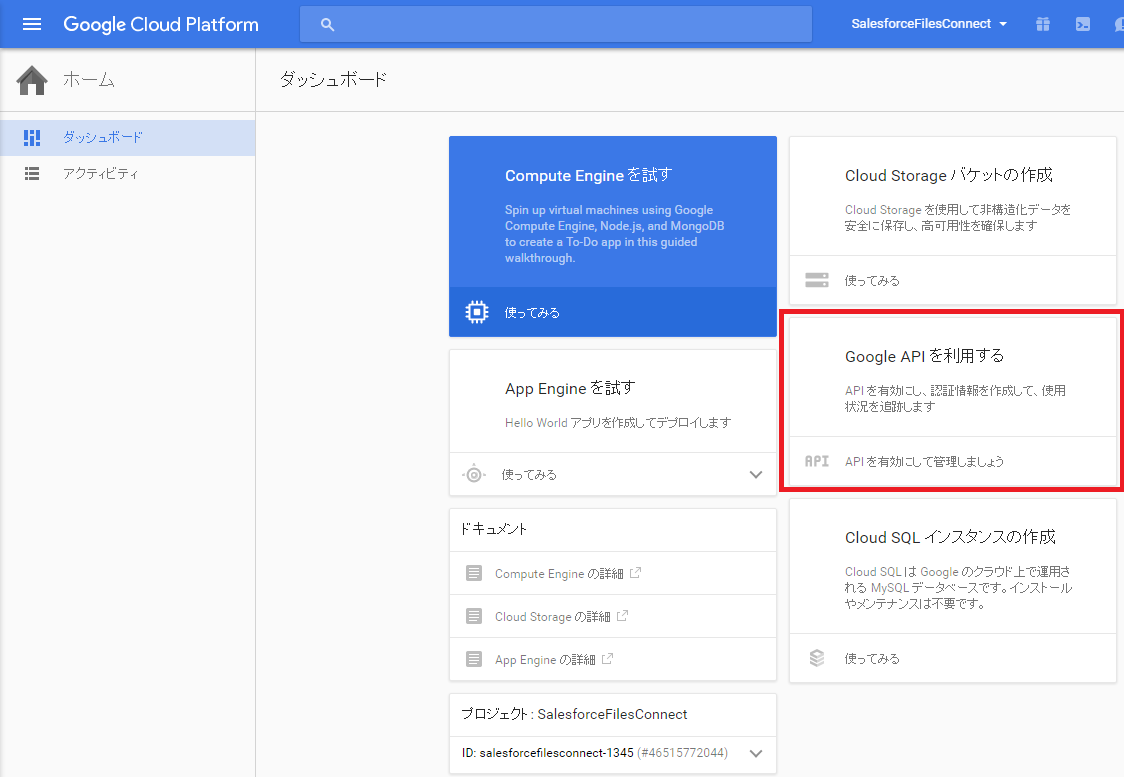The height and width of the screenshot is (777, 1124).
Task: Click the dashboard grid icon in sidebar
Action: click(32, 138)
